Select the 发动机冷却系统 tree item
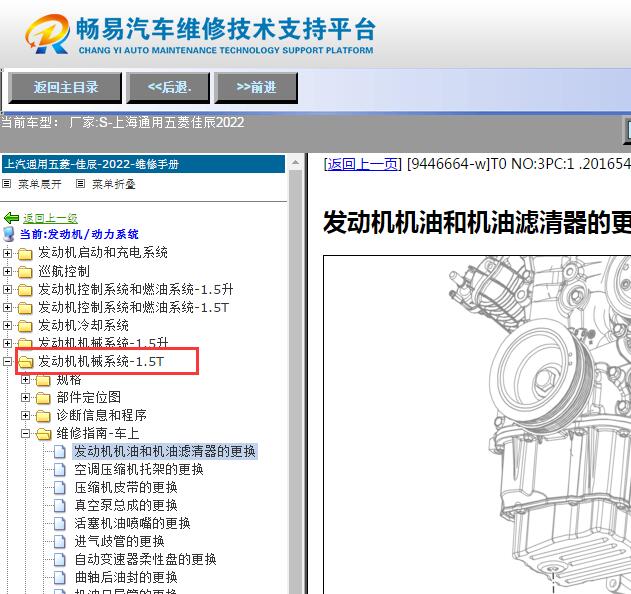This screenshot has height=594, width=631. tap(83, 325)
